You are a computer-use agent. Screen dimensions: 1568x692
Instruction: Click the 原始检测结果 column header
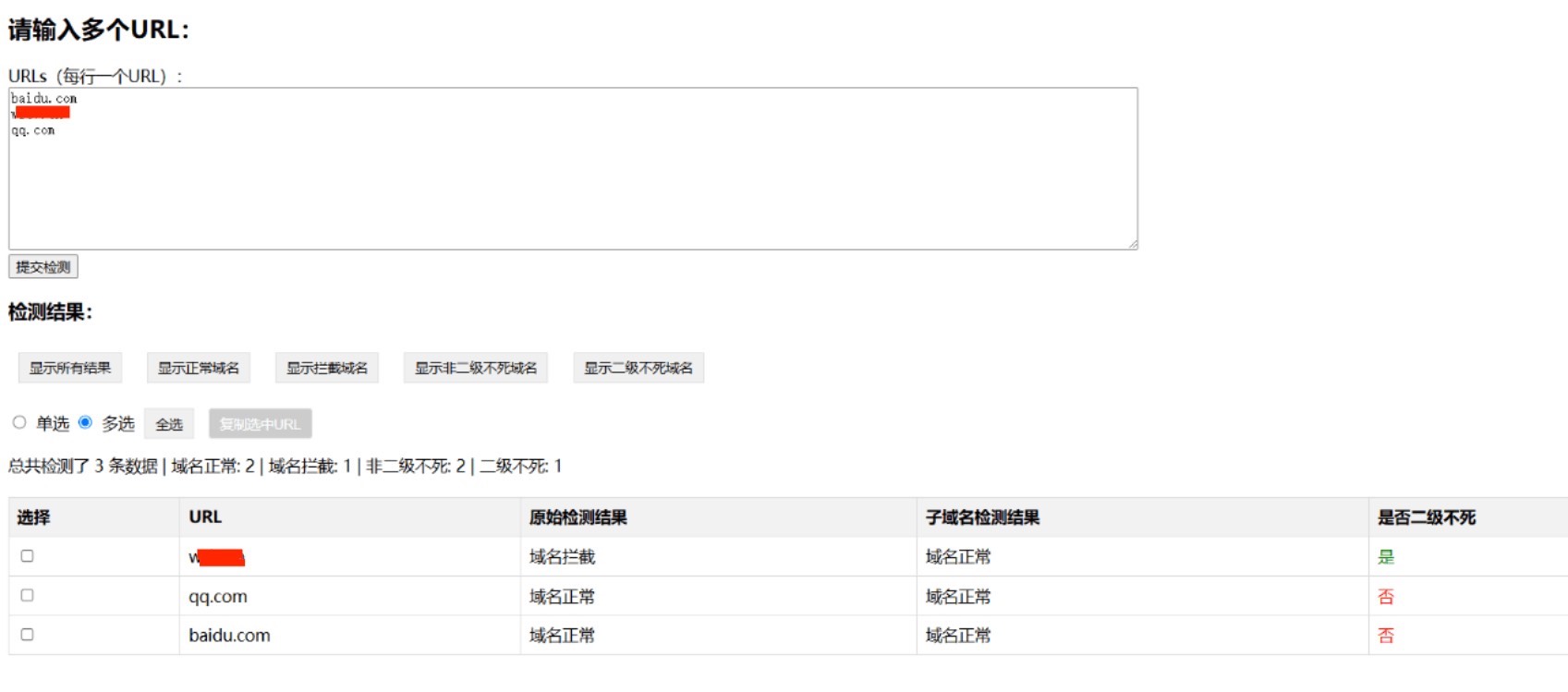click(577, 517)
